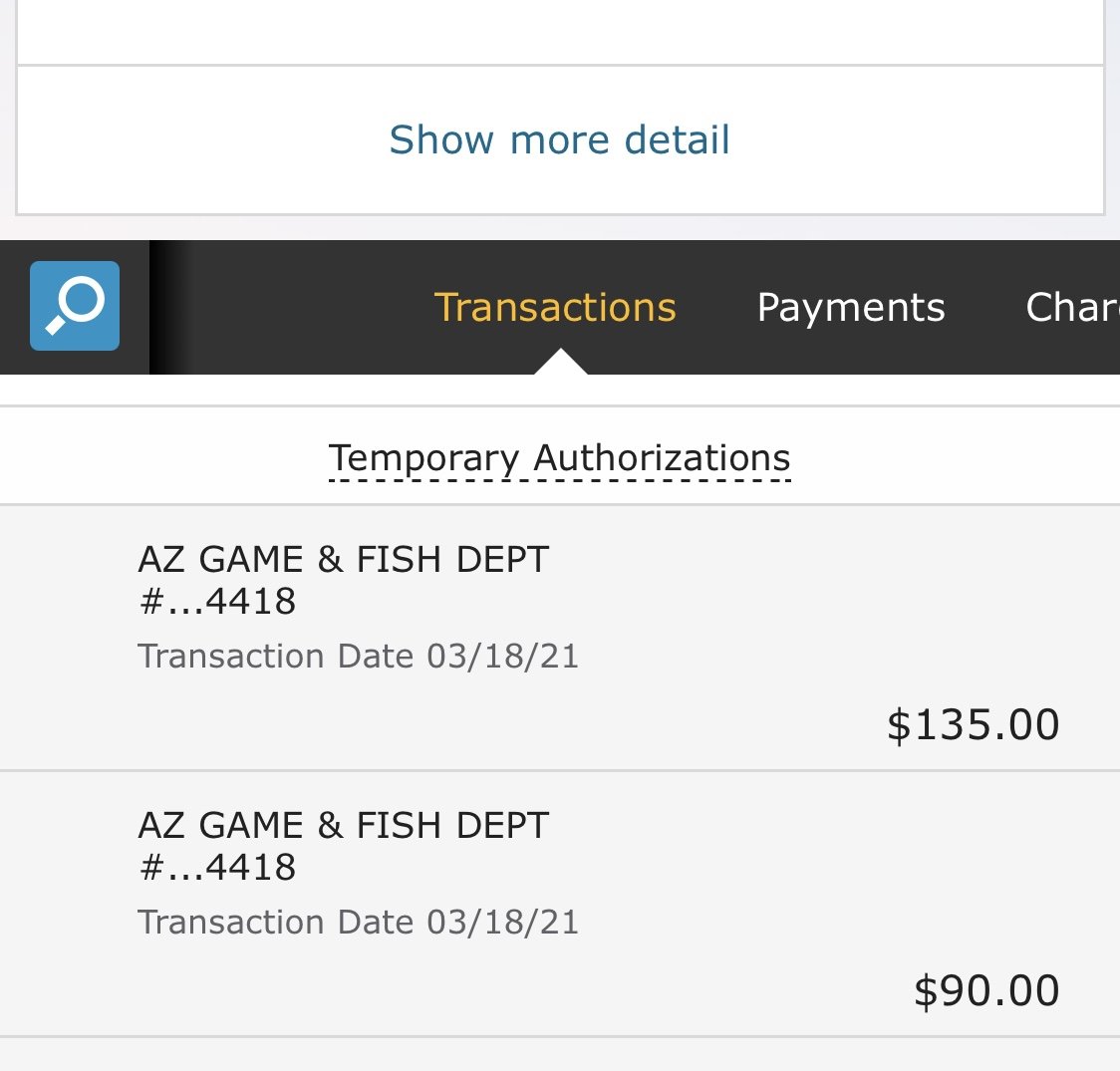Image resolution: width=1120 pixels, height=1071 pixels.
Task: Select the first AZ GAME & FISH DEPT name
Action: point(343,560)
